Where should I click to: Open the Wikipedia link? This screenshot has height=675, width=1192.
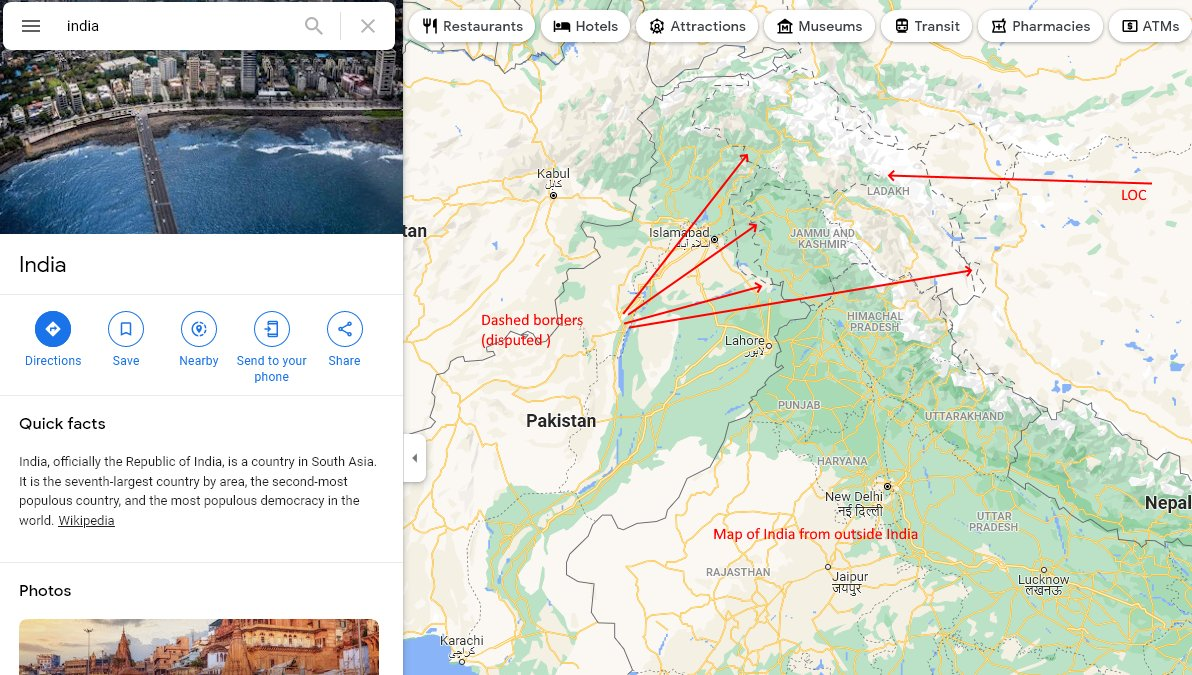pos(86,521)
